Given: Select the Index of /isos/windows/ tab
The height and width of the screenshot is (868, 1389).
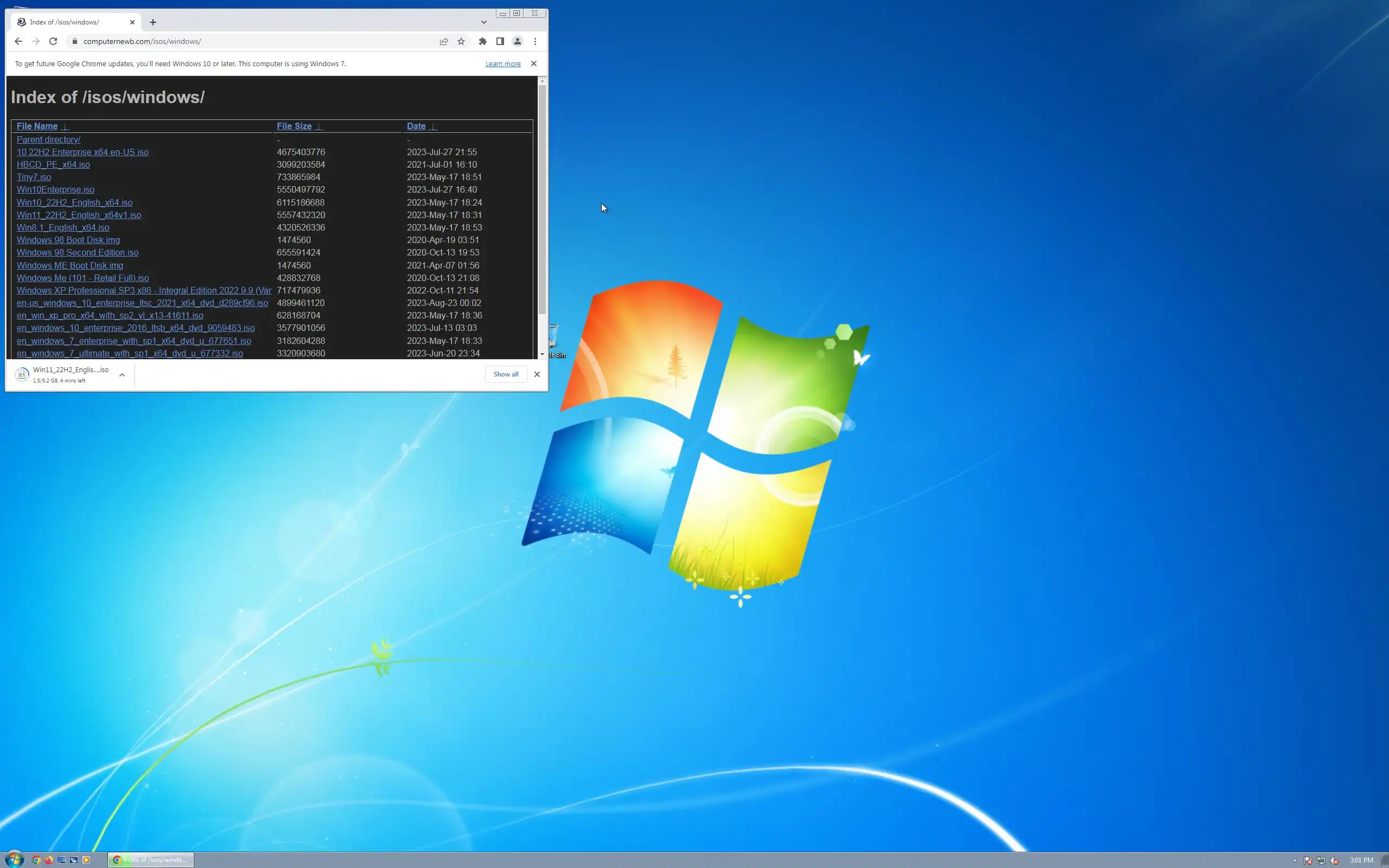Looking at the screenshot, I should pyautogui.click(x=69, y=22).
